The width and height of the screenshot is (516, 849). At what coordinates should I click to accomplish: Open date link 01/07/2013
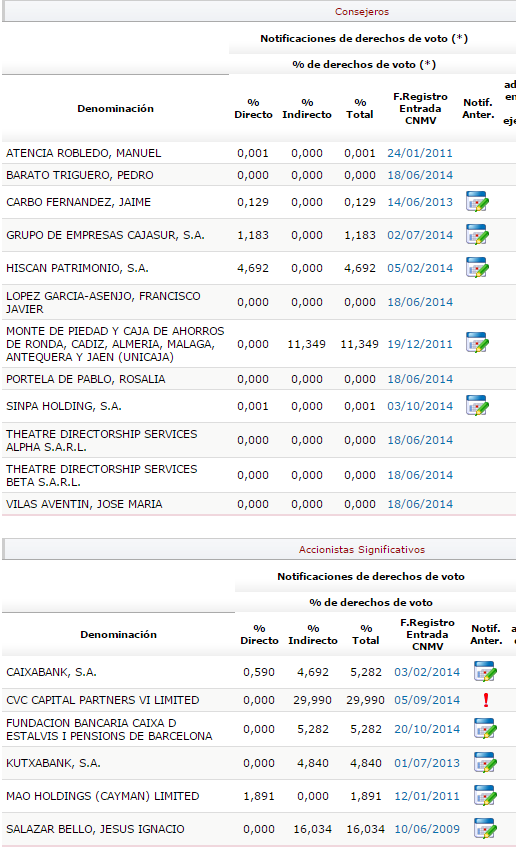[427, 763]
